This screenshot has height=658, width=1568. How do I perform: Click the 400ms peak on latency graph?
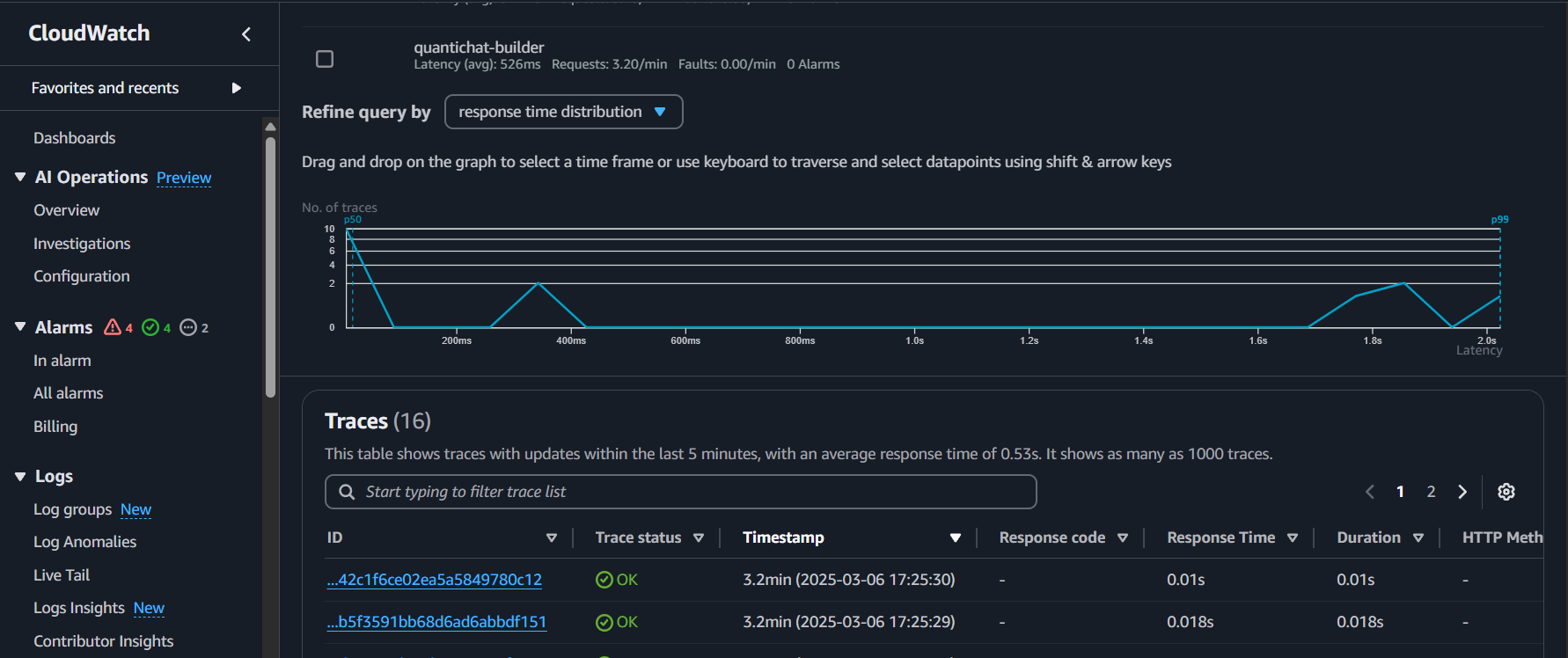tap(539, 284)
